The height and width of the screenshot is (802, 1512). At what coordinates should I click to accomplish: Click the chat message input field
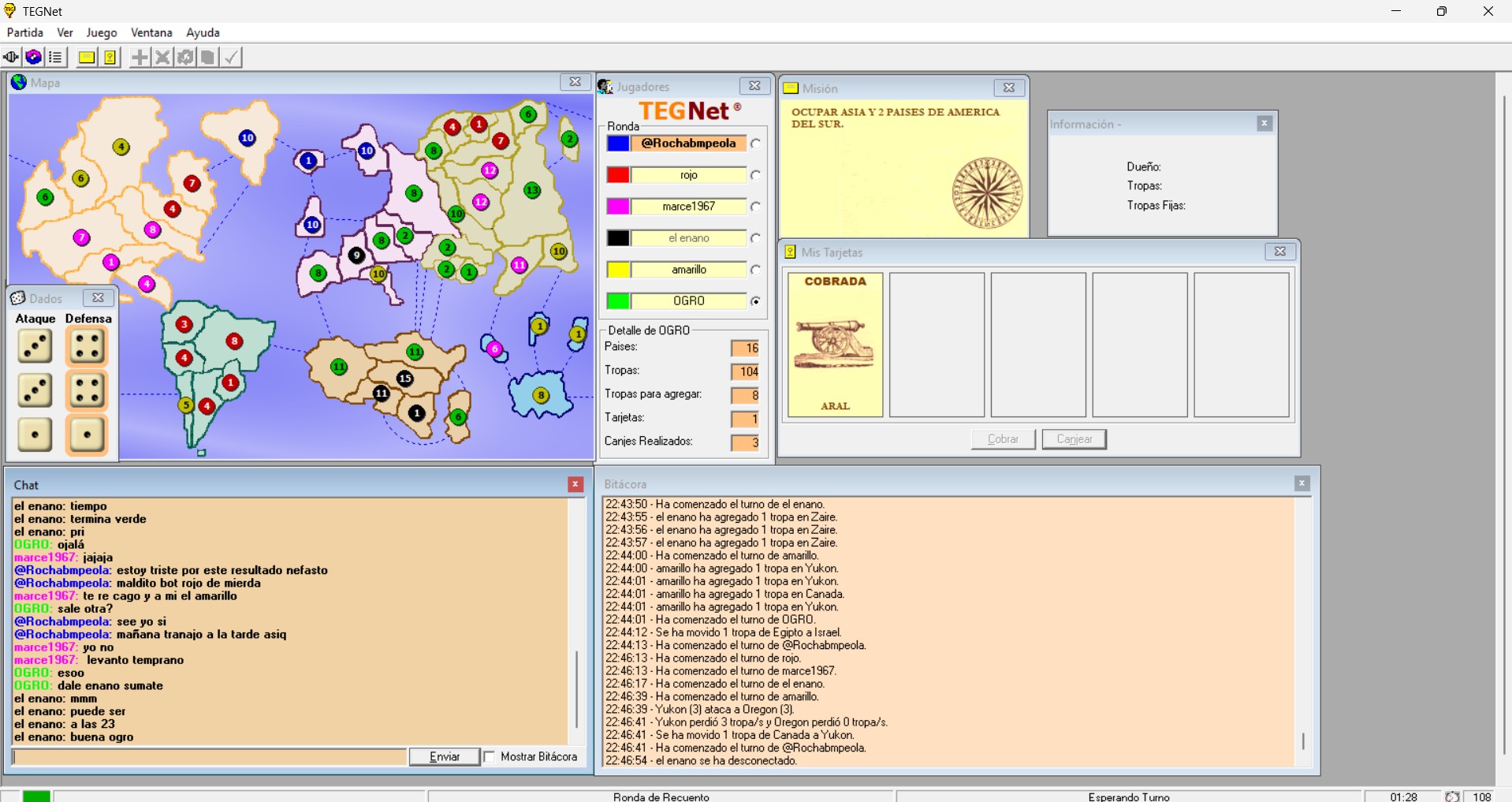[x=210, y=757]
